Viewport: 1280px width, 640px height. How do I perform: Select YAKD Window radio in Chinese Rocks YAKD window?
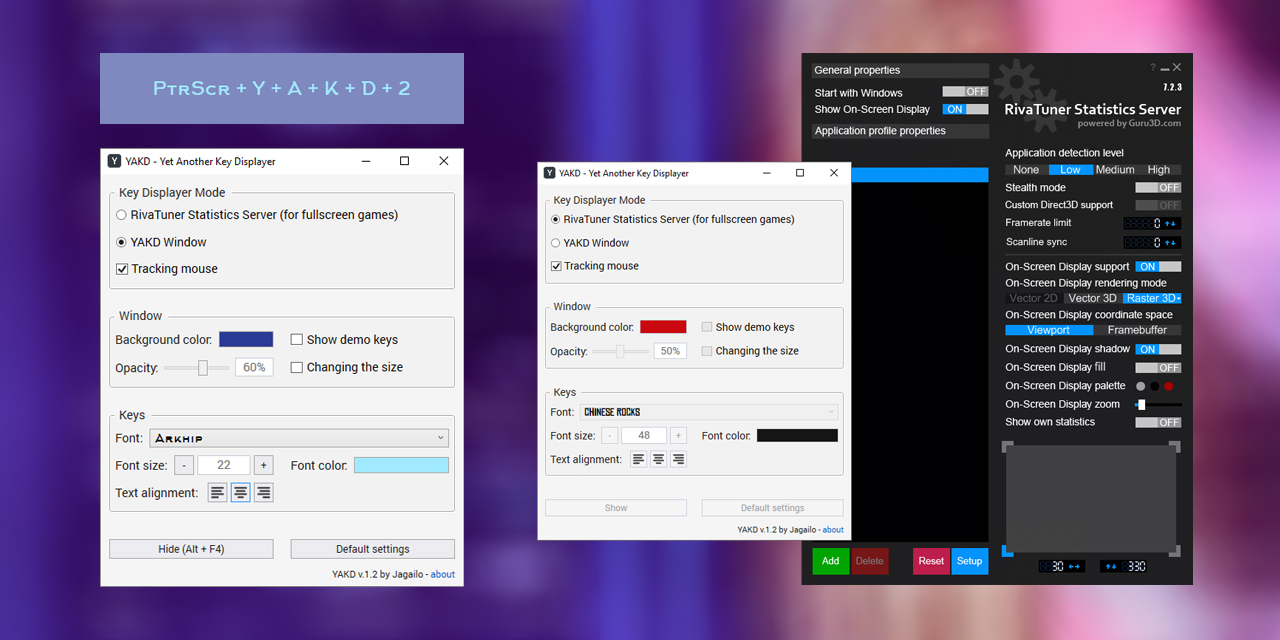pyautogui.click(x=590, y=243)
